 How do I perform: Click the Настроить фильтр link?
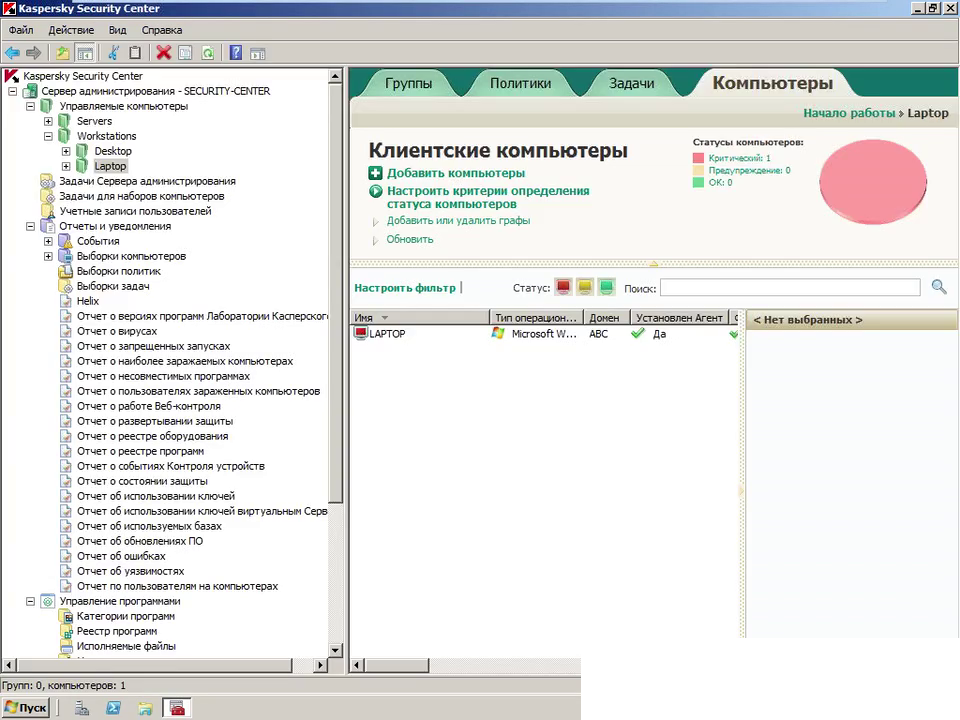405,288
